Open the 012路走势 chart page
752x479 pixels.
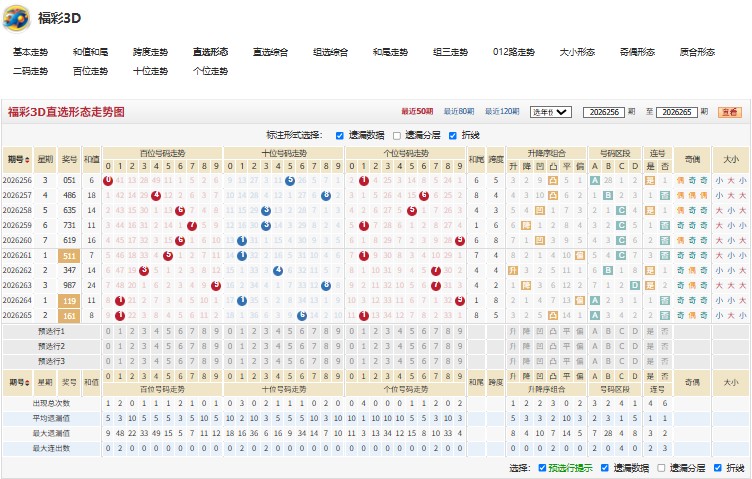point(514,52)
